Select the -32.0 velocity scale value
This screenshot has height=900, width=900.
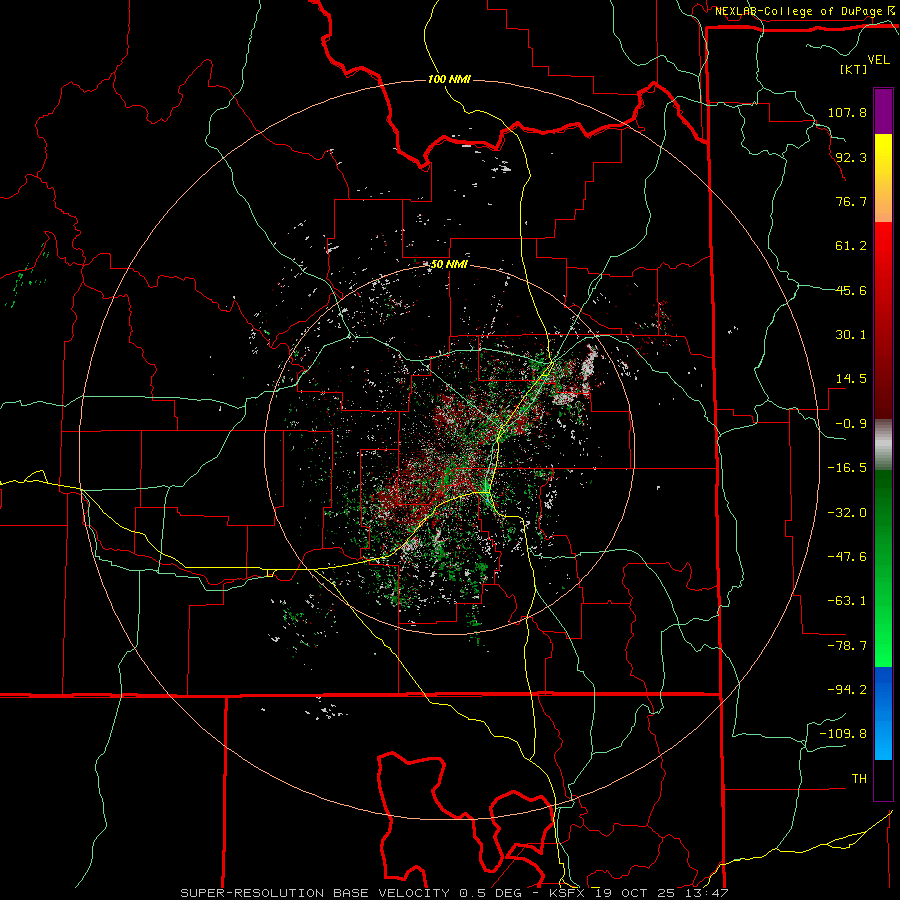tap(847, 513)
